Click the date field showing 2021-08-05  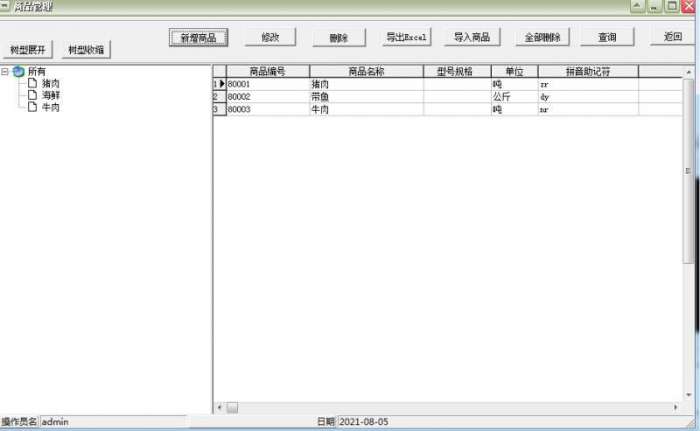[513, 422]
